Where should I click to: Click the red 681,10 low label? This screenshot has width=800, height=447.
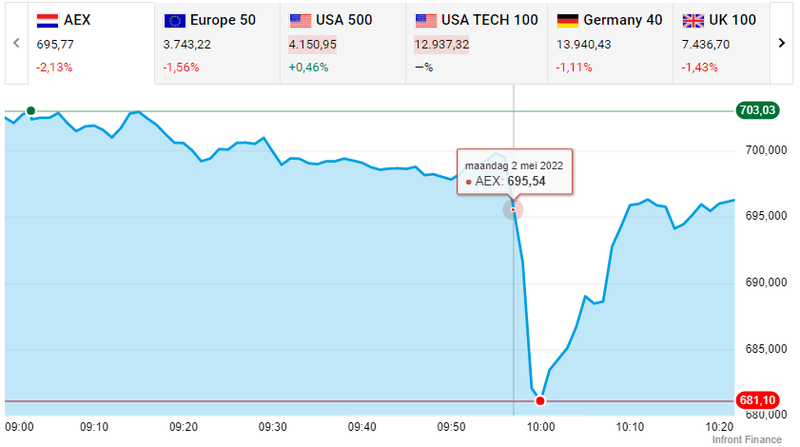click(756, 401)
